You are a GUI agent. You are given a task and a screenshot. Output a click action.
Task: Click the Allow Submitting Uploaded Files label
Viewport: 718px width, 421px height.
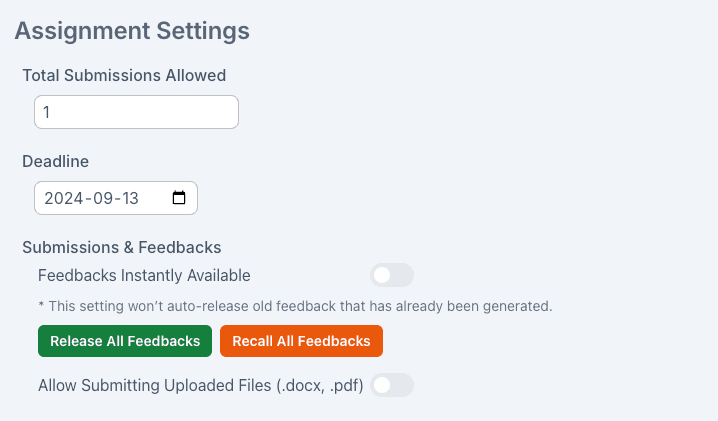point(201,386)
